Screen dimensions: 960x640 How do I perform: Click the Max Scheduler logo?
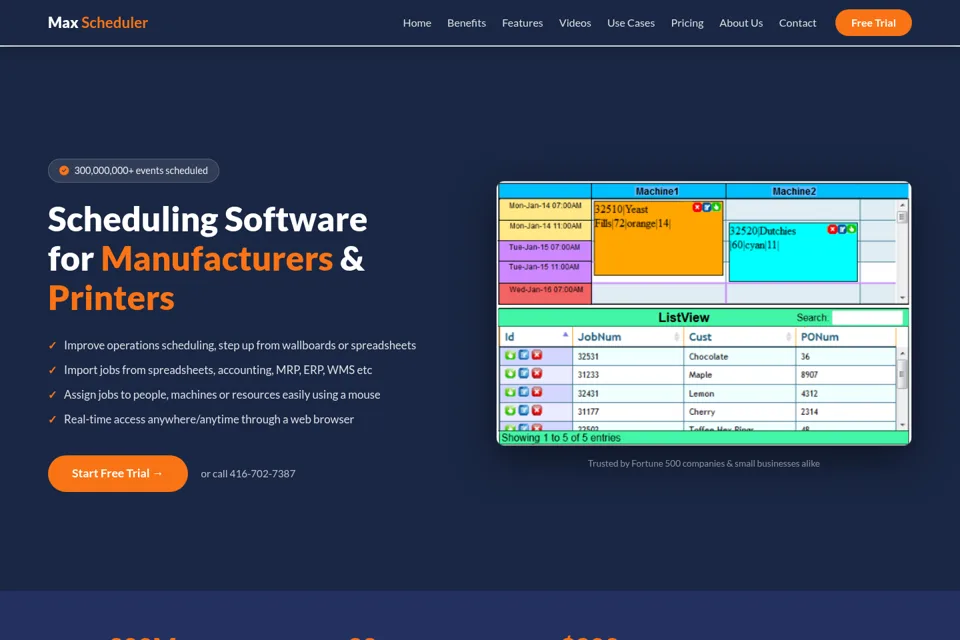tap(98, 23)
